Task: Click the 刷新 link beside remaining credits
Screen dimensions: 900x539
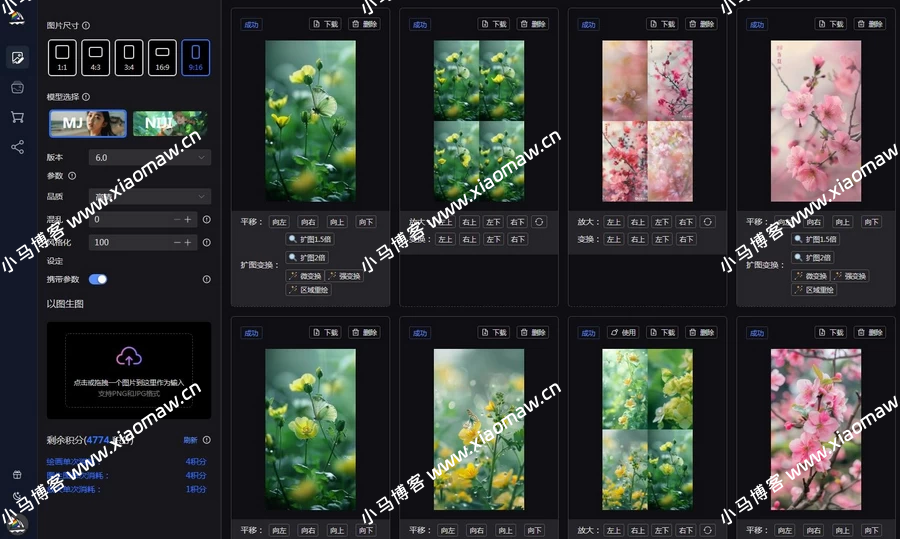Action: 190,440
